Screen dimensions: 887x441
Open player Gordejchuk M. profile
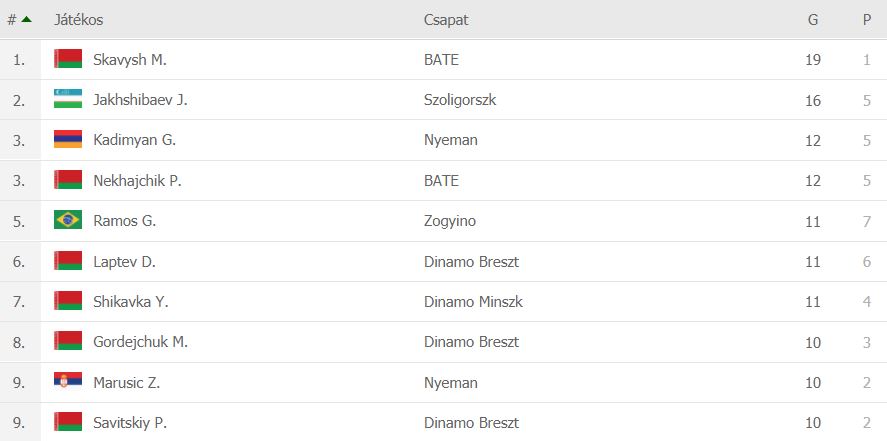[x=140, y=342]
